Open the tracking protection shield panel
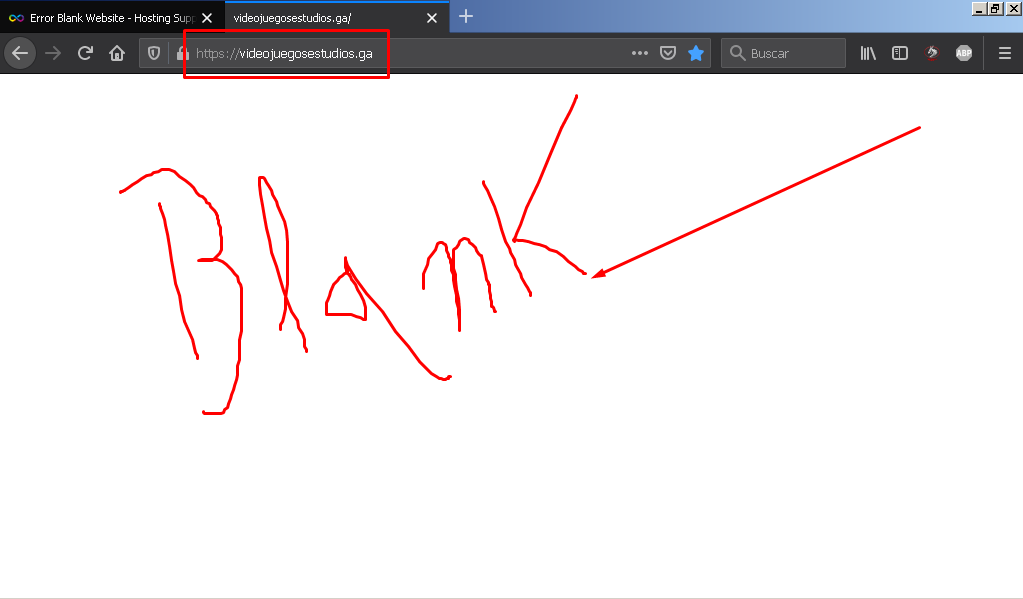 [x=154, y=53]
